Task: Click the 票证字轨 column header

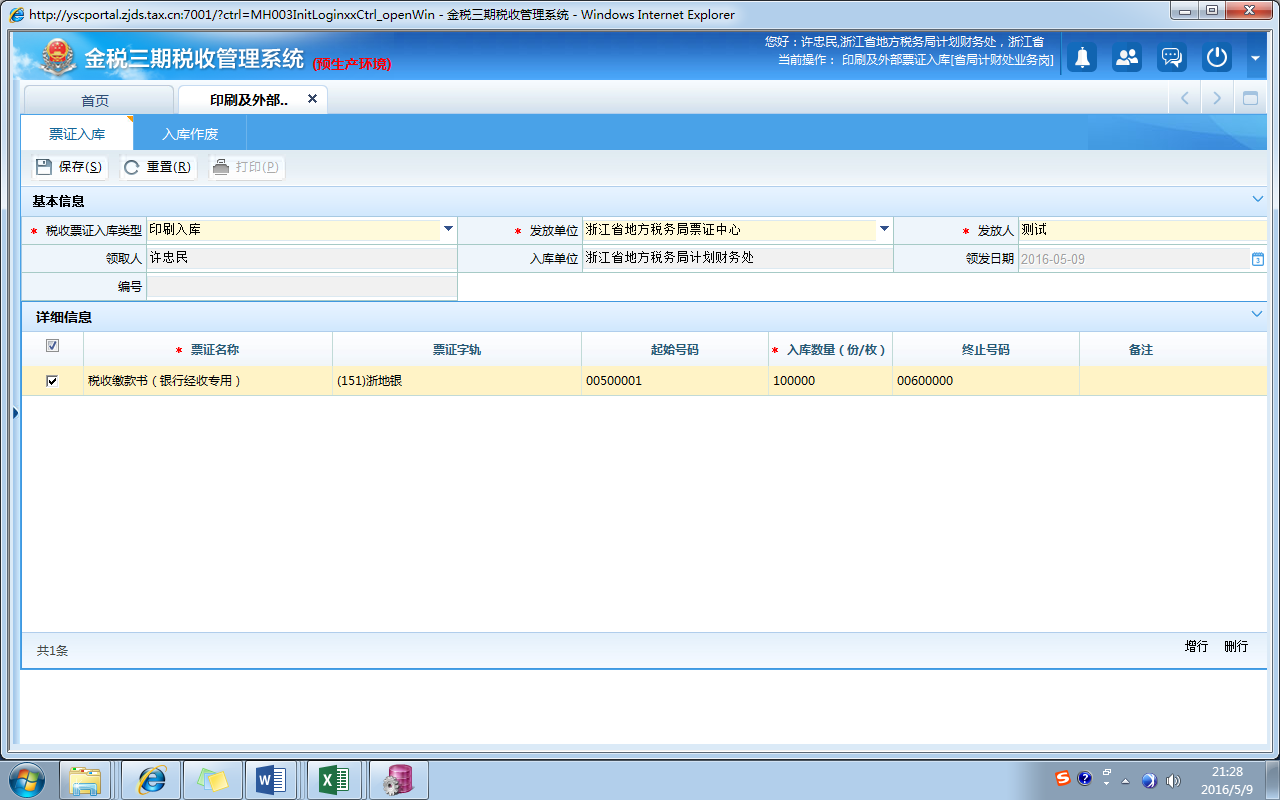Action: [x=457, y=350]
